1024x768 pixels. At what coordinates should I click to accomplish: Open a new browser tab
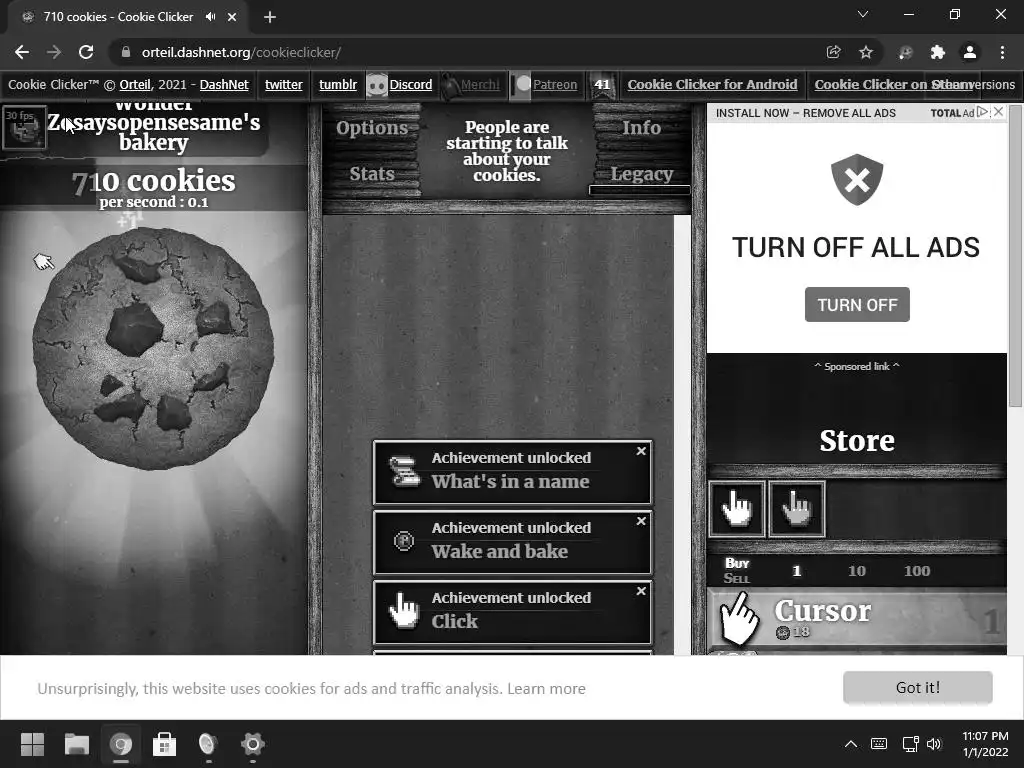tap(270, 17)
